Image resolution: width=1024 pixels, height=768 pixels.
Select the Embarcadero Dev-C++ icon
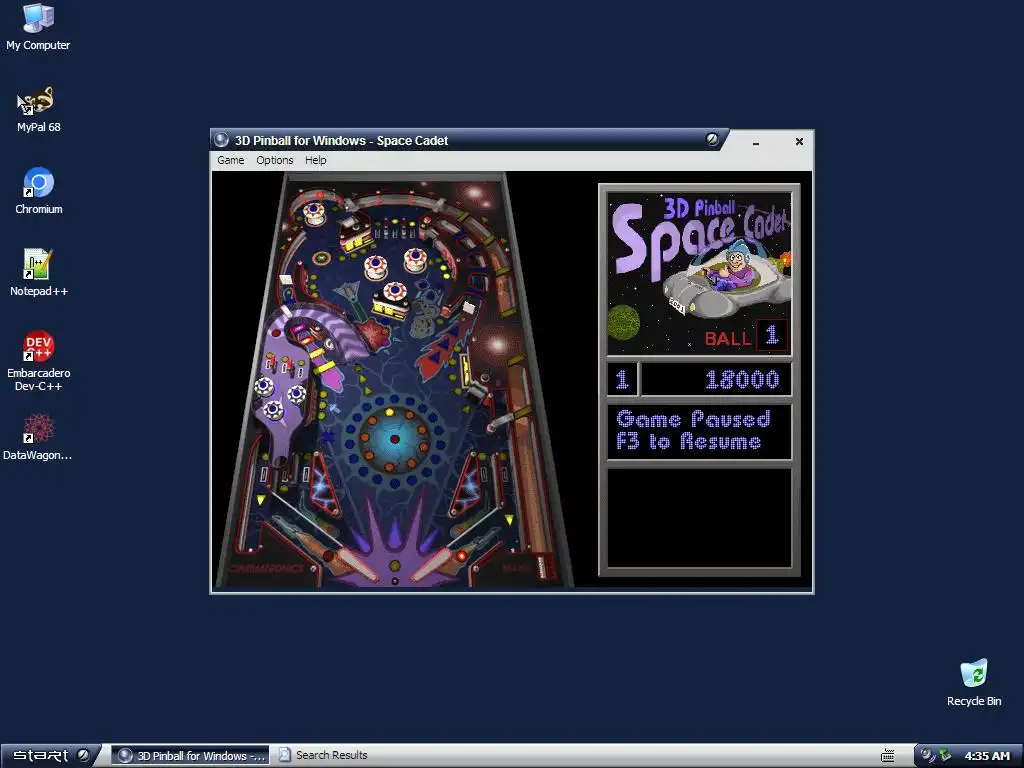click(x=39, y=361)
